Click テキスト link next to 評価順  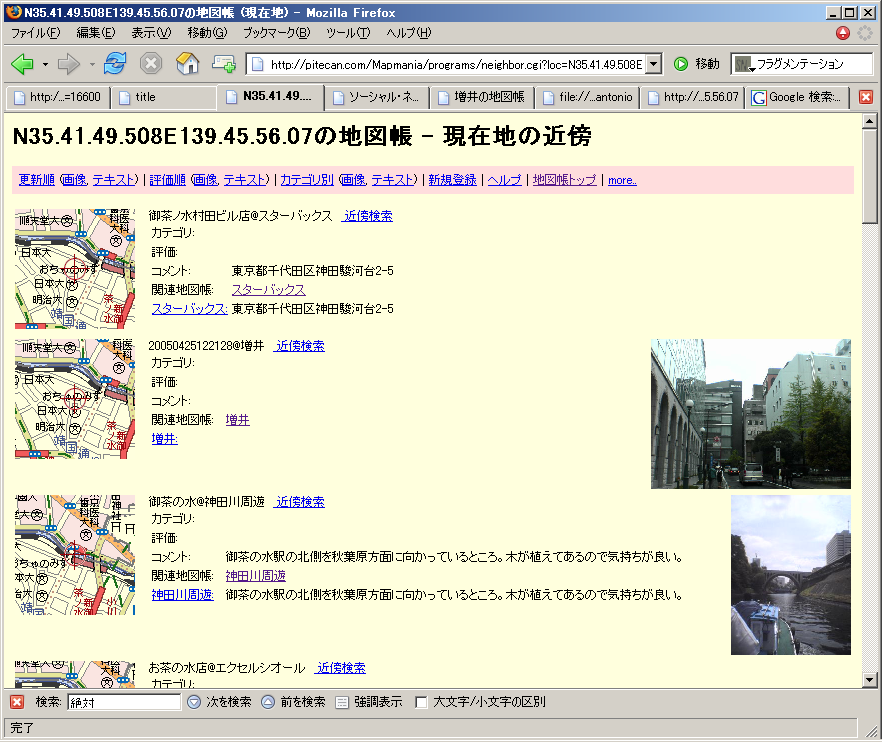click(x=245, y=180)
